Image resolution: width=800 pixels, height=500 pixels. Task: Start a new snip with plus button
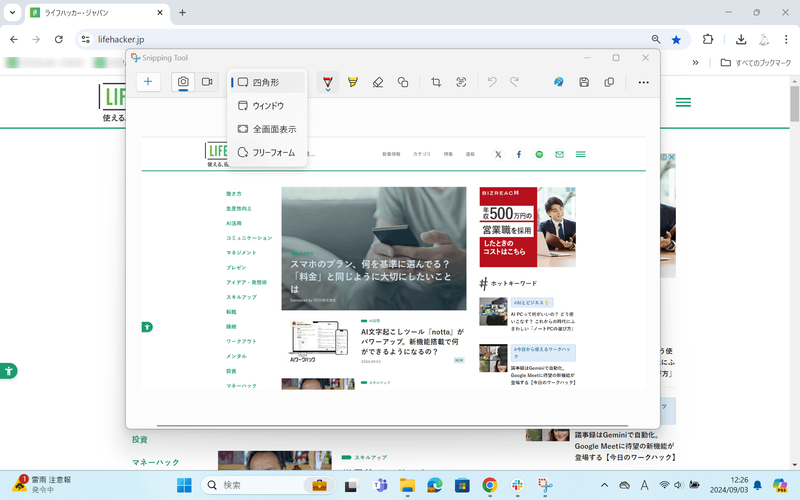(x=147, y=82)
